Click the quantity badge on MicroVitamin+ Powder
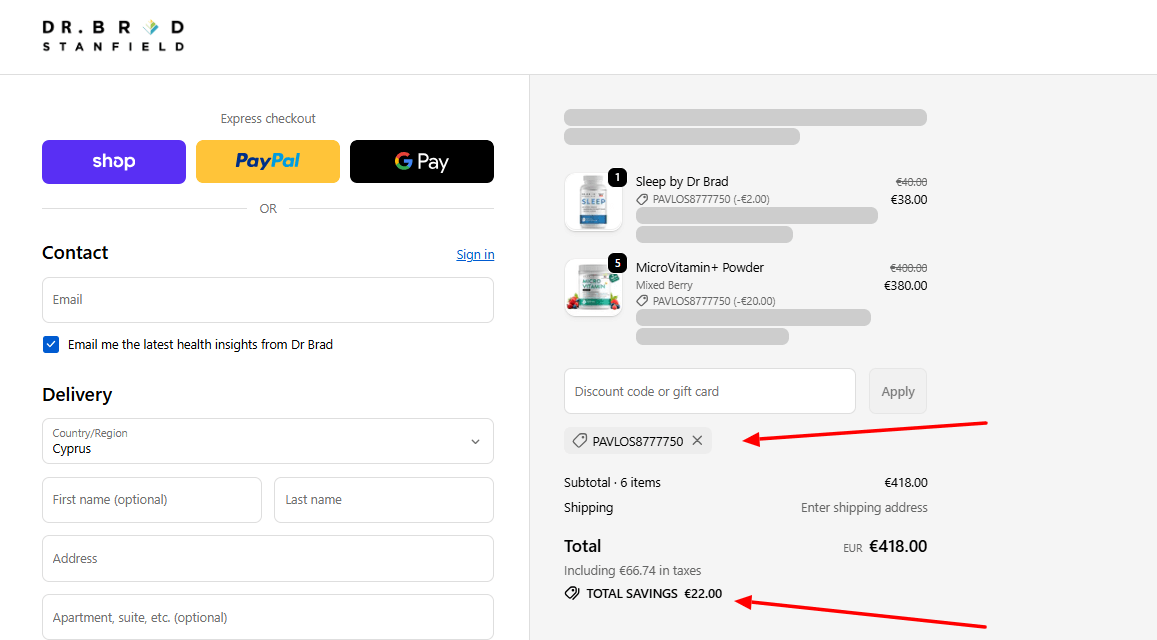The width and height of the screenshot is (1157, 640). pos(617,263)
